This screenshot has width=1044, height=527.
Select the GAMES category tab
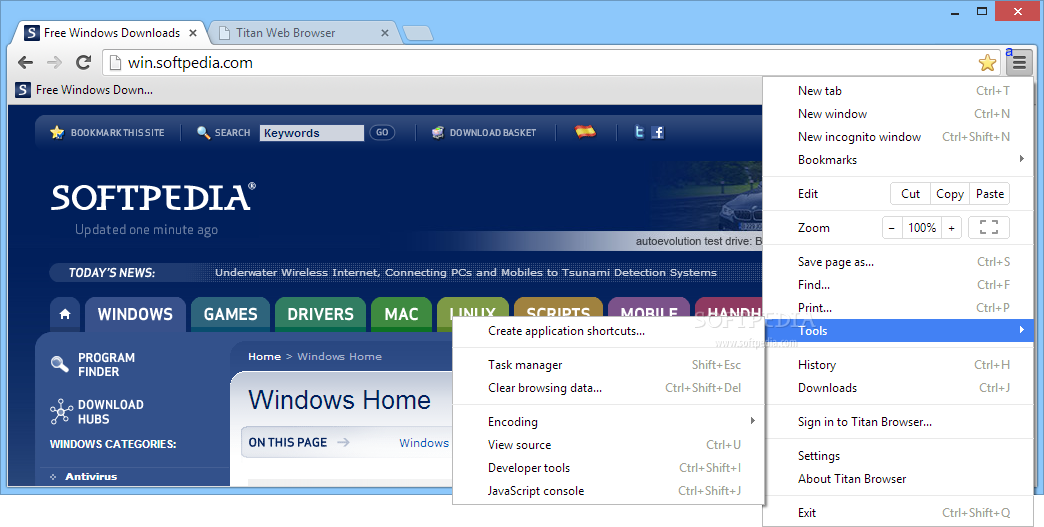[x=230, y=314]
